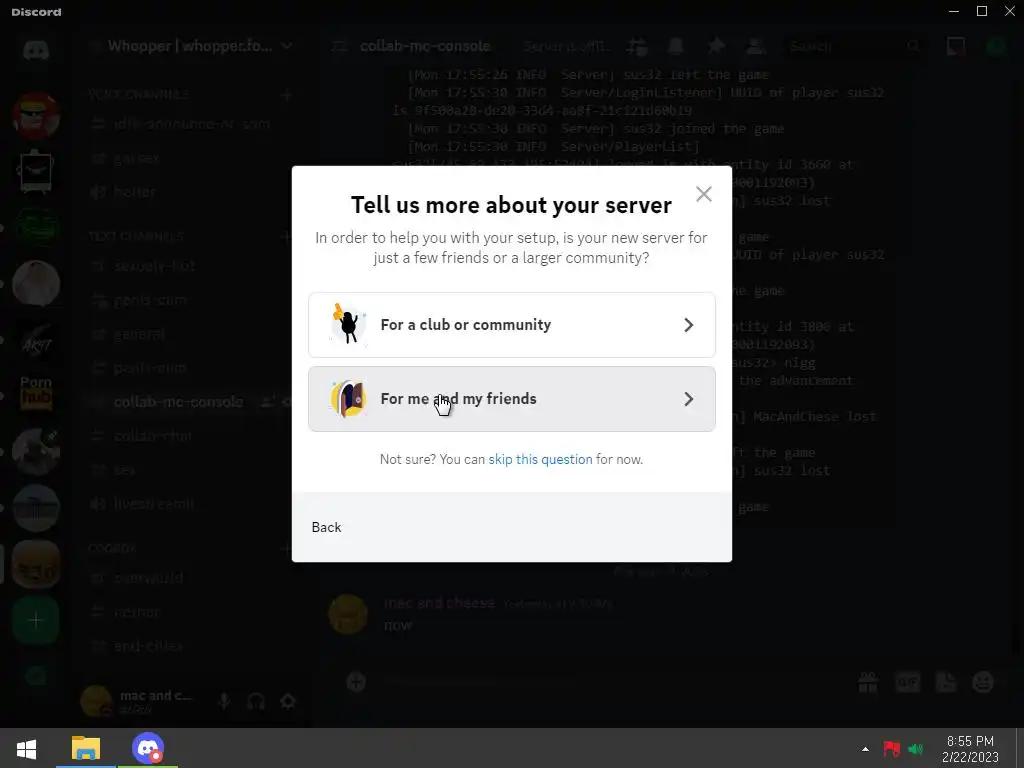Minimize the Discord window
Viewport: 1024px width, 768px height.
953,11
